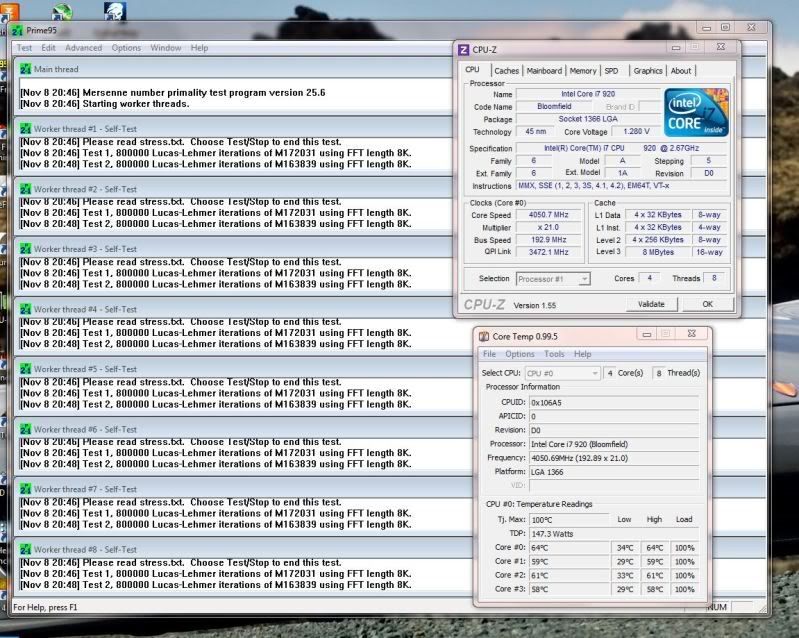
Task: Click the Worker thread #8 window icon
Action: (x=25, y=549)
